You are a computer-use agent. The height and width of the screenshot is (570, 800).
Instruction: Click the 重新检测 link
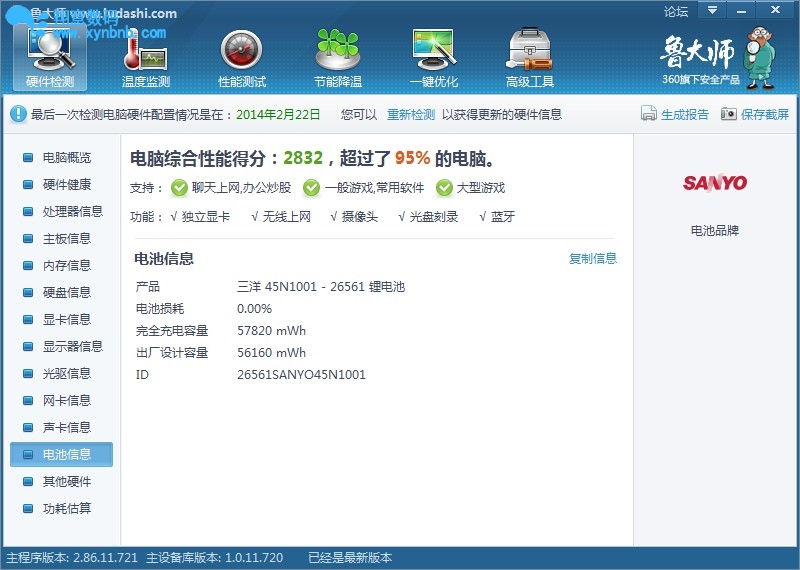click(x=411, y=115)
